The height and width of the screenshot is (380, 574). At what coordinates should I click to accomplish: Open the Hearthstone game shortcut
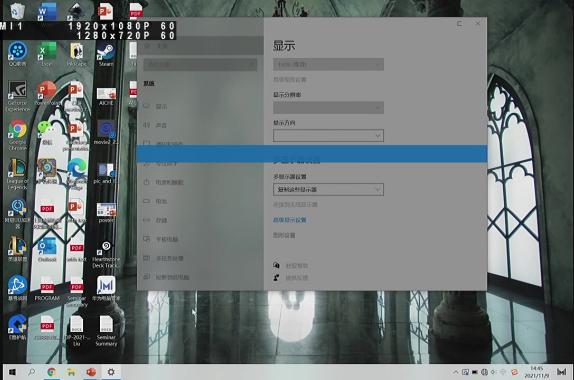coord(46,171)
